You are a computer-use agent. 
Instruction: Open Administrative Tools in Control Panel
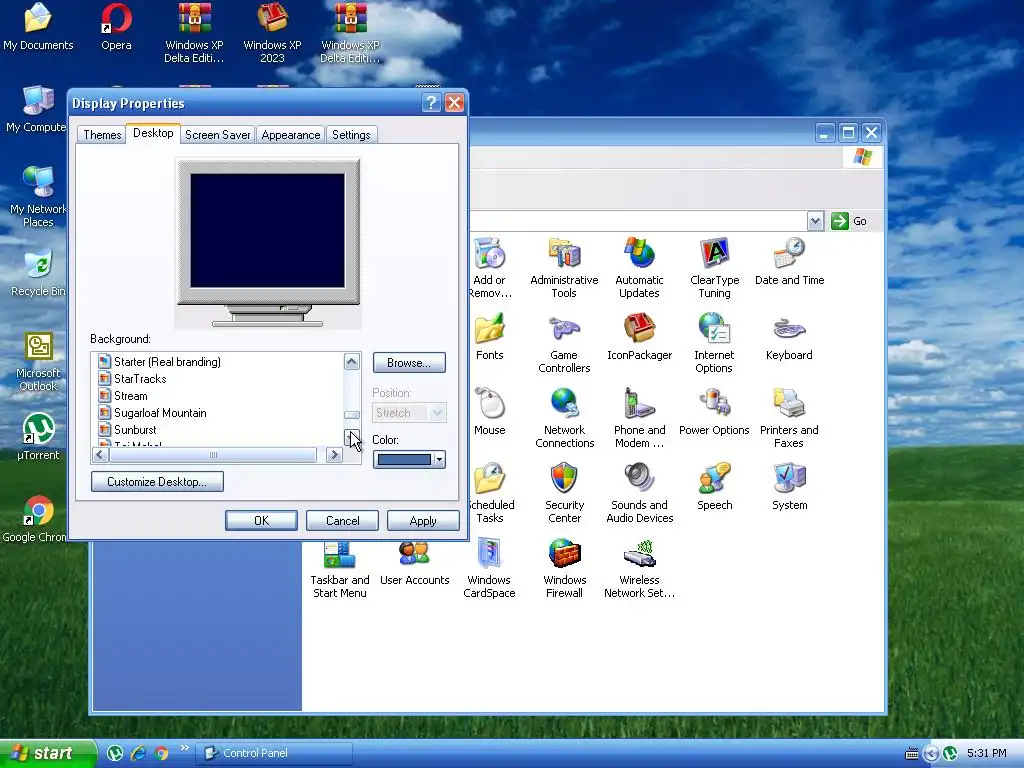[564, 268]
